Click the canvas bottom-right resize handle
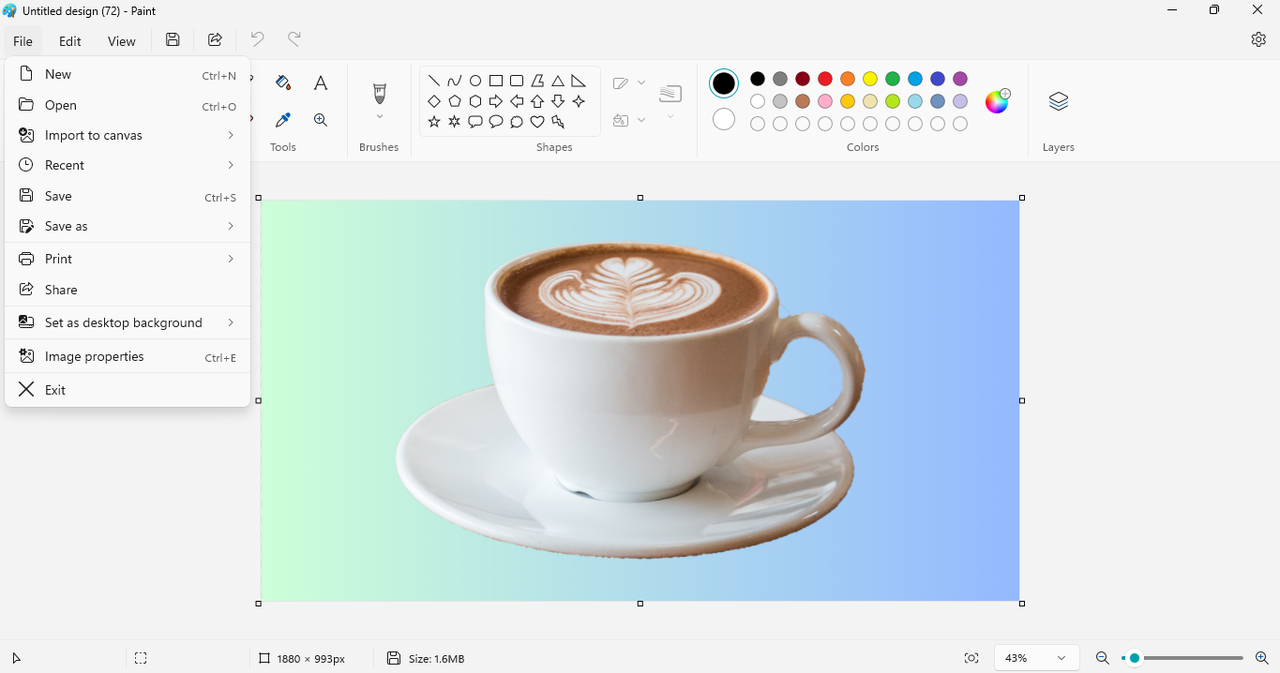Viewport: 1280px width, 673px height. [1022, 604]
